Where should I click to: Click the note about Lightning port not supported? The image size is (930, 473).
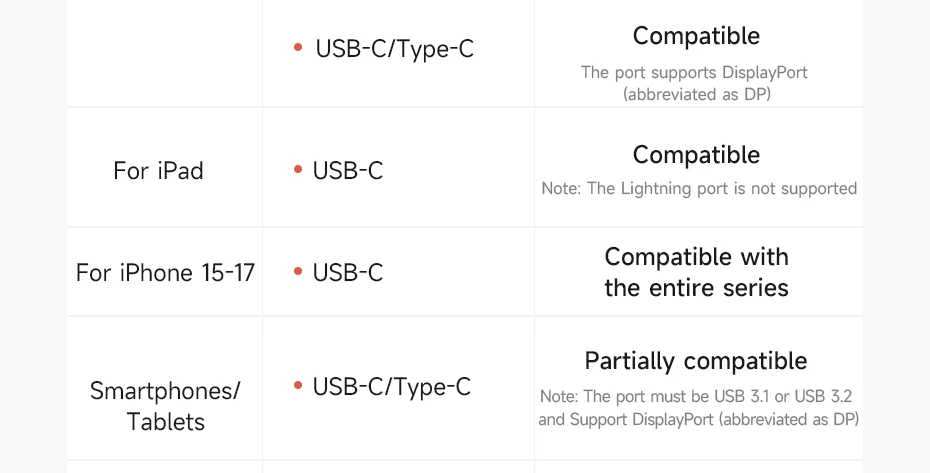(699, 189)
